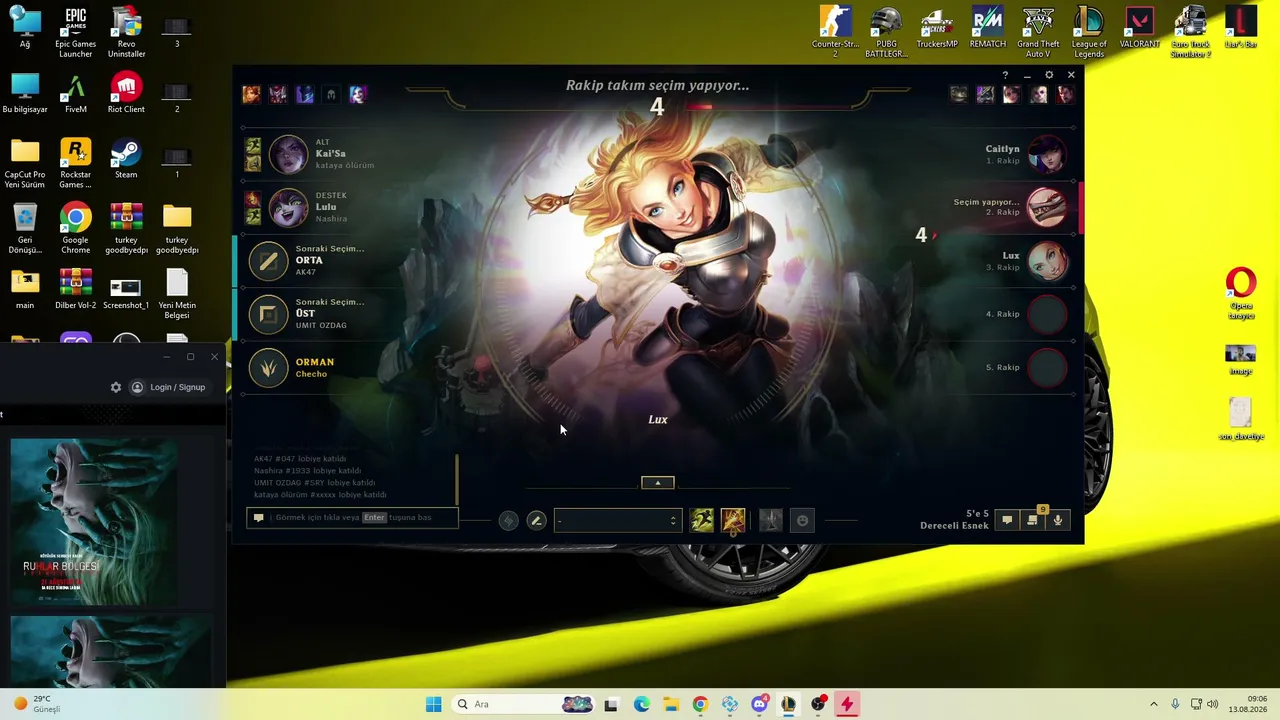Open Google Chrome desktop icon
Image resolution: width=1280 pixels, height=720 pixels.
point(75,229)
